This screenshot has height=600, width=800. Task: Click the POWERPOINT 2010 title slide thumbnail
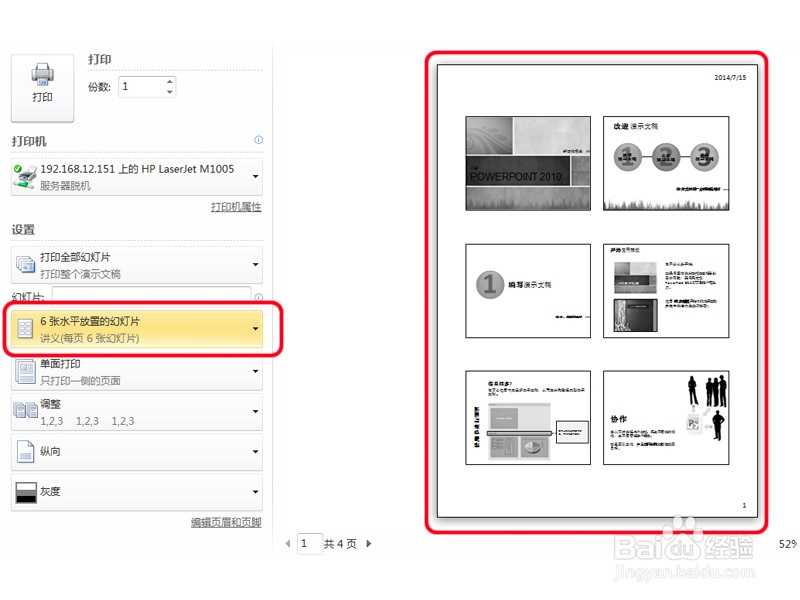[x=528, y=163]
